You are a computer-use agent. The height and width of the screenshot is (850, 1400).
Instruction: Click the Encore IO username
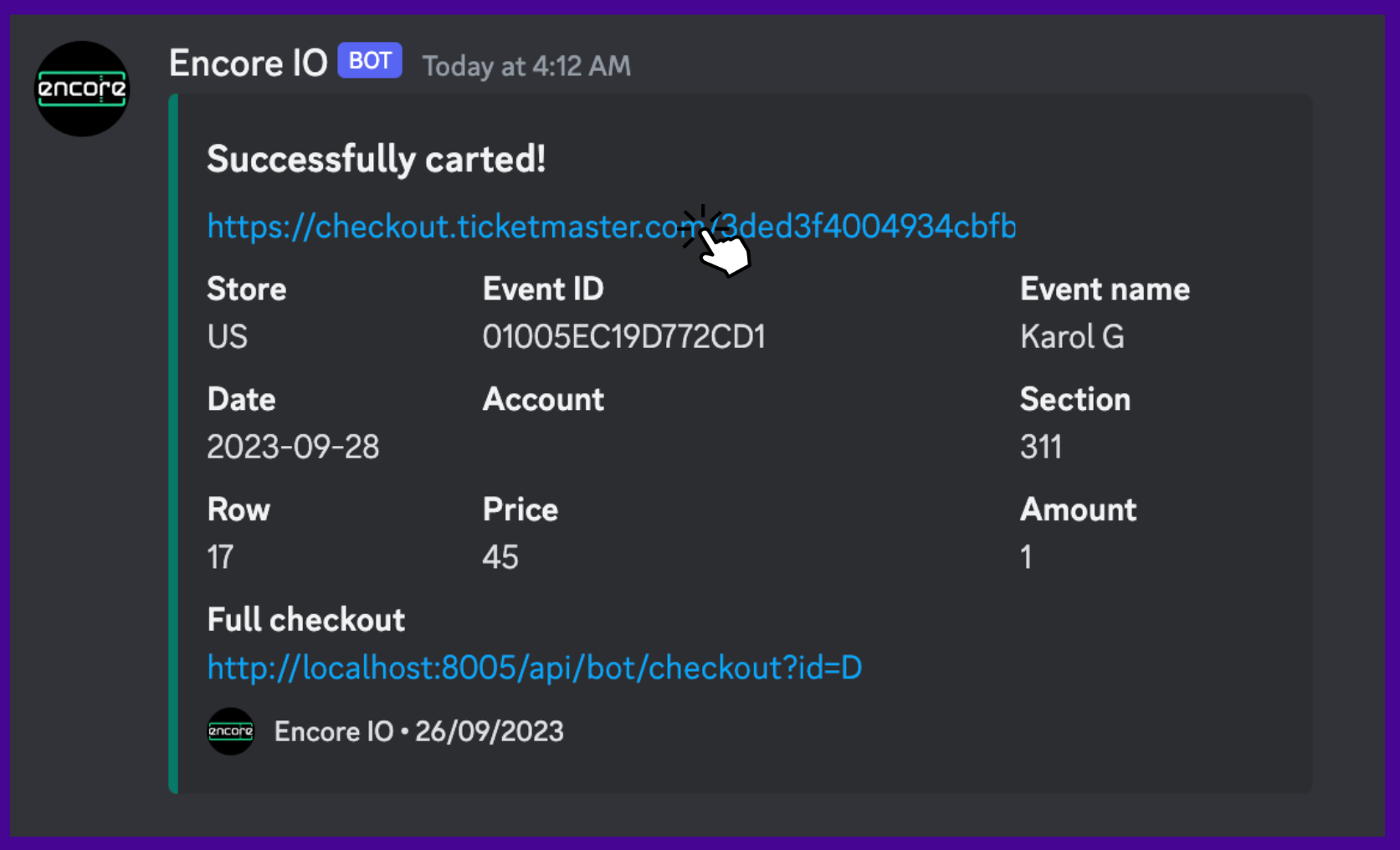[248, 64]
